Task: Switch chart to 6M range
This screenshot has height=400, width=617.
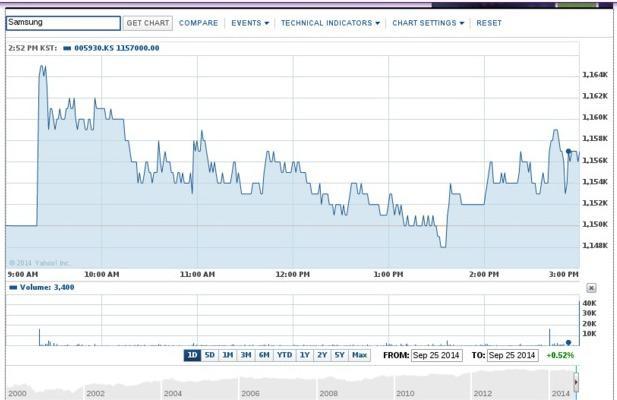Action: click(264, 355)
